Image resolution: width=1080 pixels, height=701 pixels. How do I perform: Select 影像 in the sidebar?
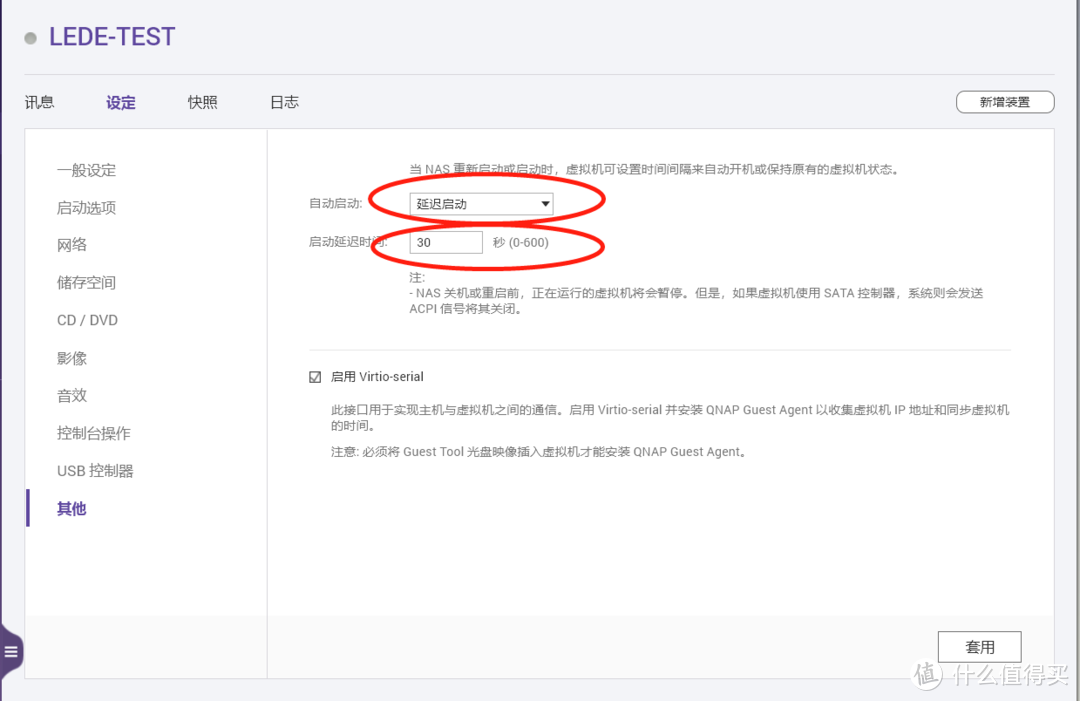[71, 357]
